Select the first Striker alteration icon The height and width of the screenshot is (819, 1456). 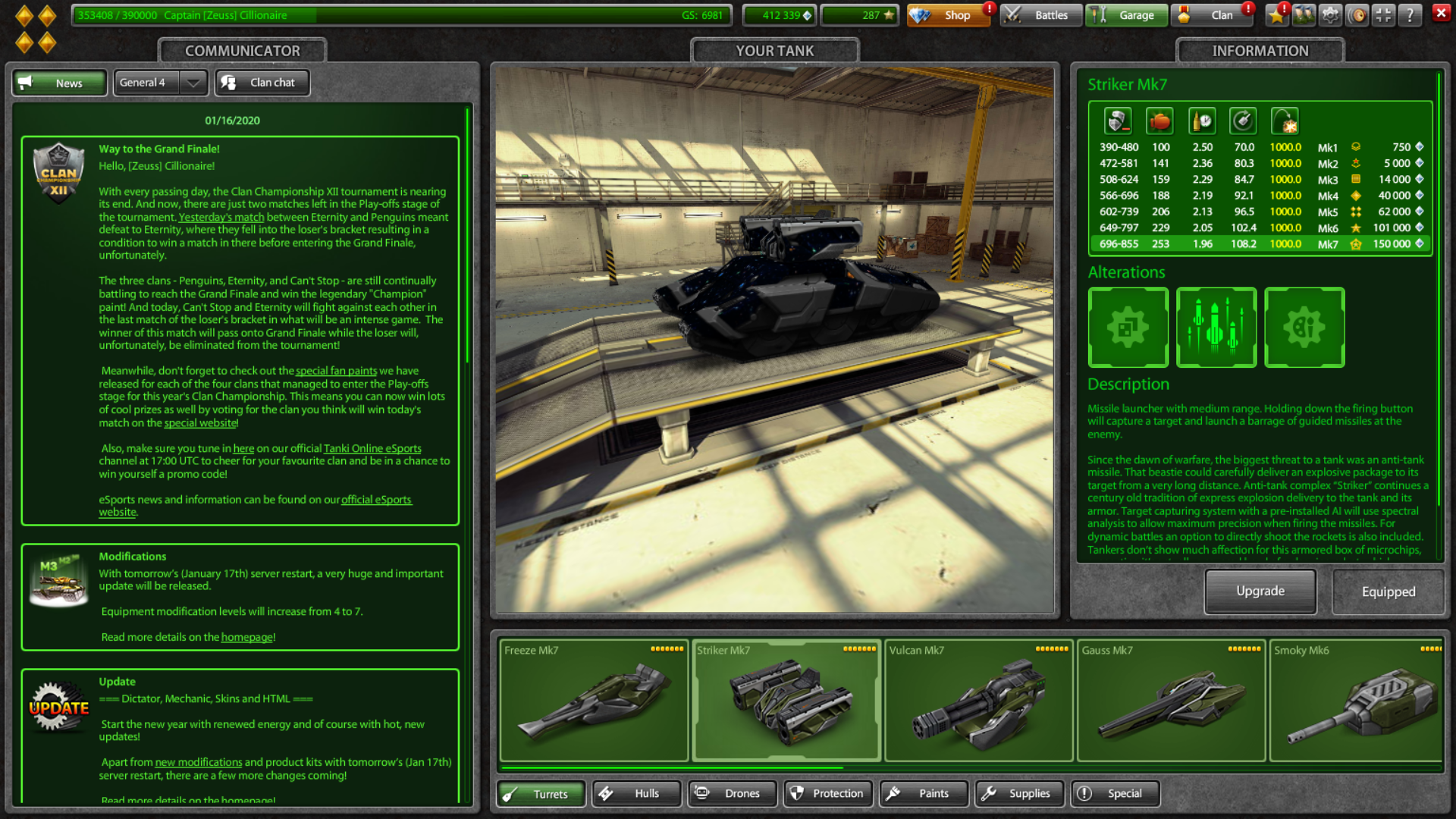coord(1128,328)
